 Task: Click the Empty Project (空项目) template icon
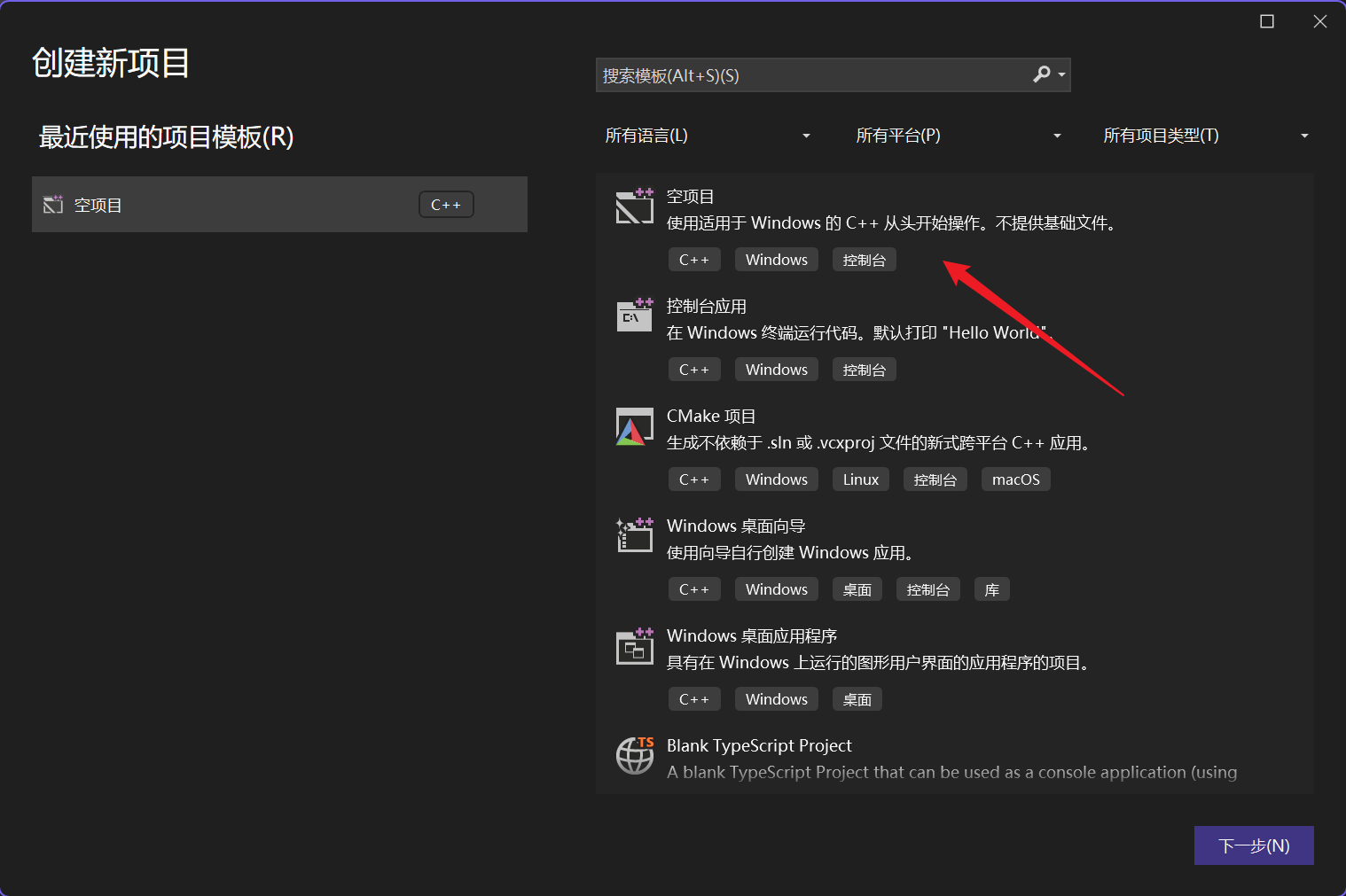(x=634, y=206)
